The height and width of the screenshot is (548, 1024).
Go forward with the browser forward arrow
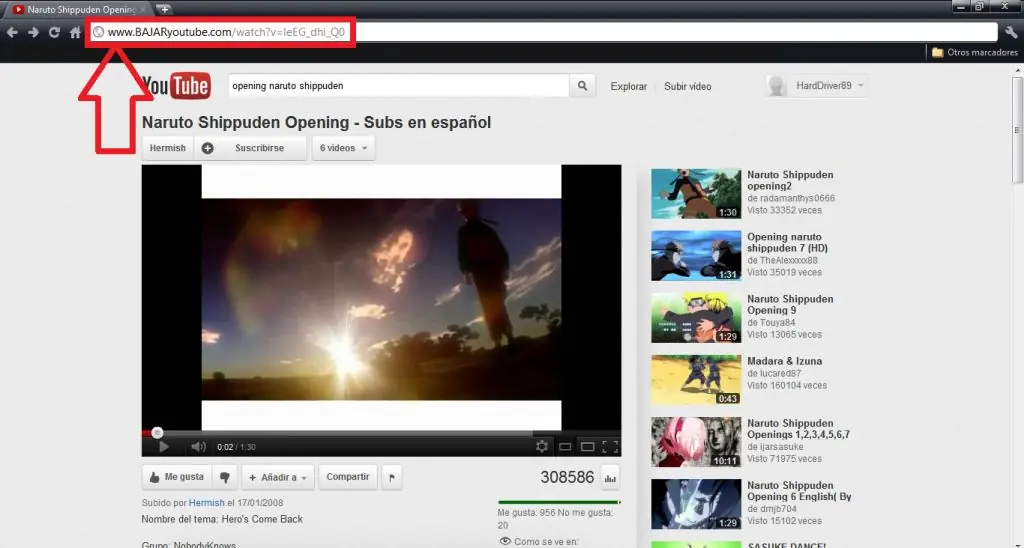click(33, 33)
